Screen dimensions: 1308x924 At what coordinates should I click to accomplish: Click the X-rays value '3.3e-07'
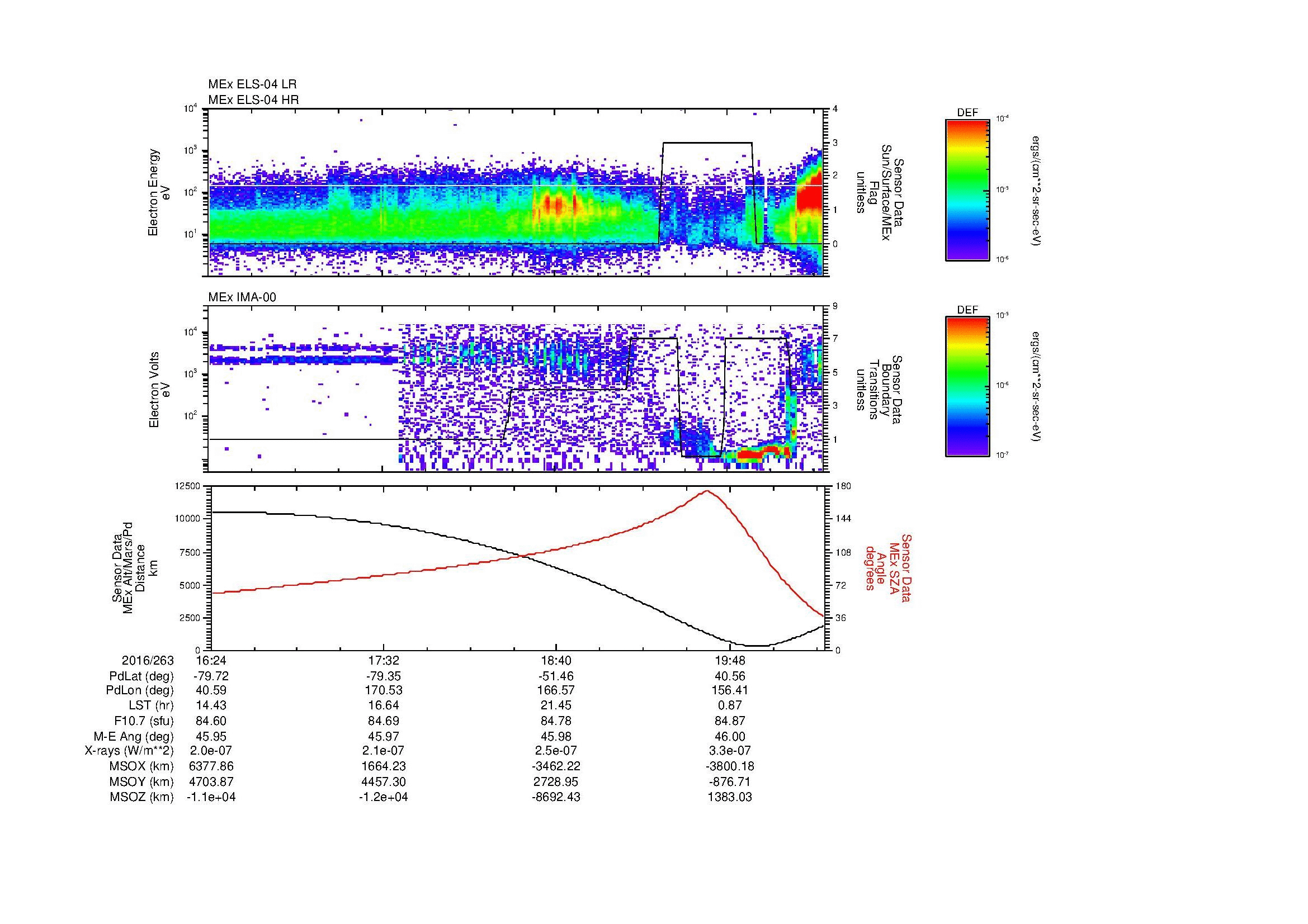point(730,751)
